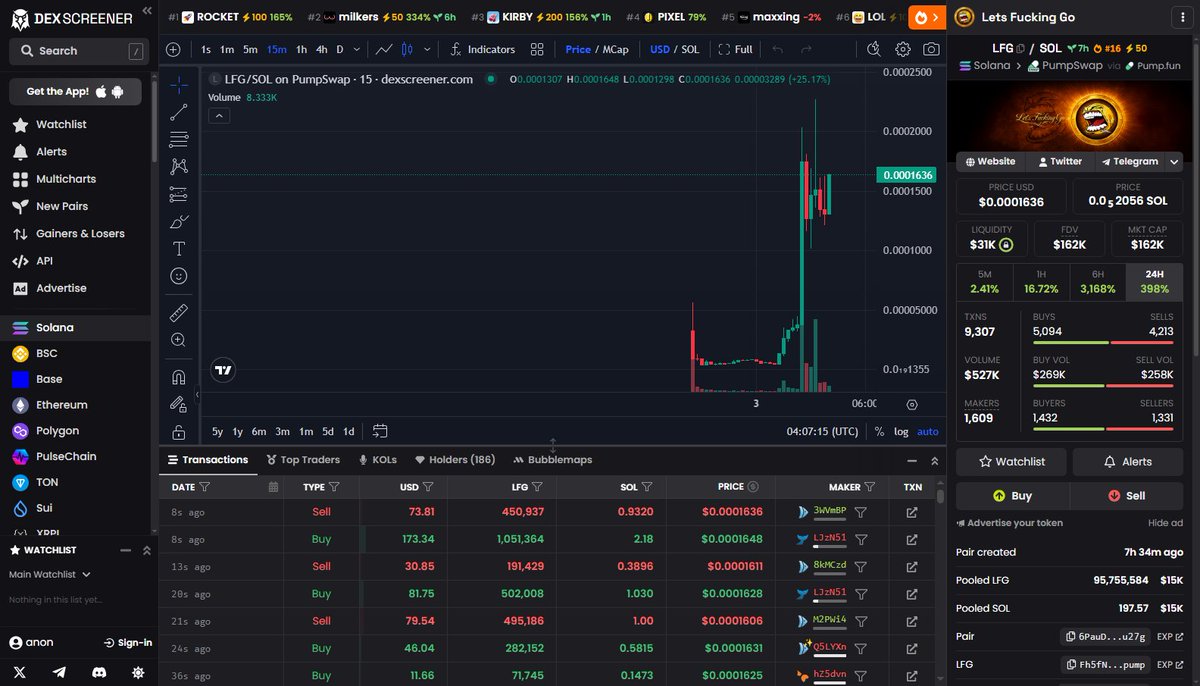Open the token Website link
Screen dimensions: 1200x686
point(990,161)
